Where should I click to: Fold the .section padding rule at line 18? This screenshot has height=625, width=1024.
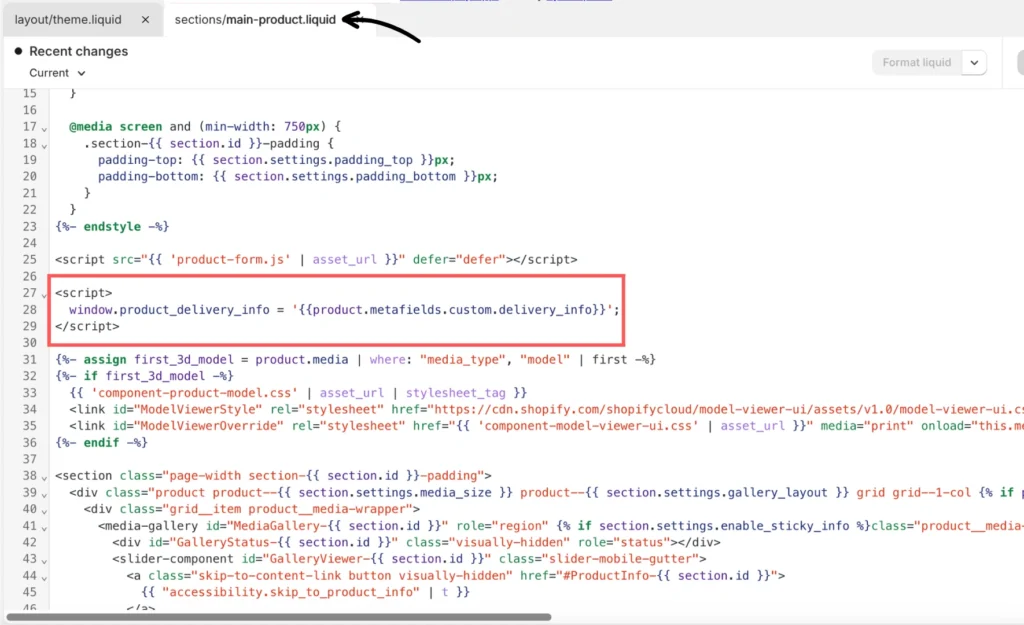pyautogui.click(x=45, y=144)
